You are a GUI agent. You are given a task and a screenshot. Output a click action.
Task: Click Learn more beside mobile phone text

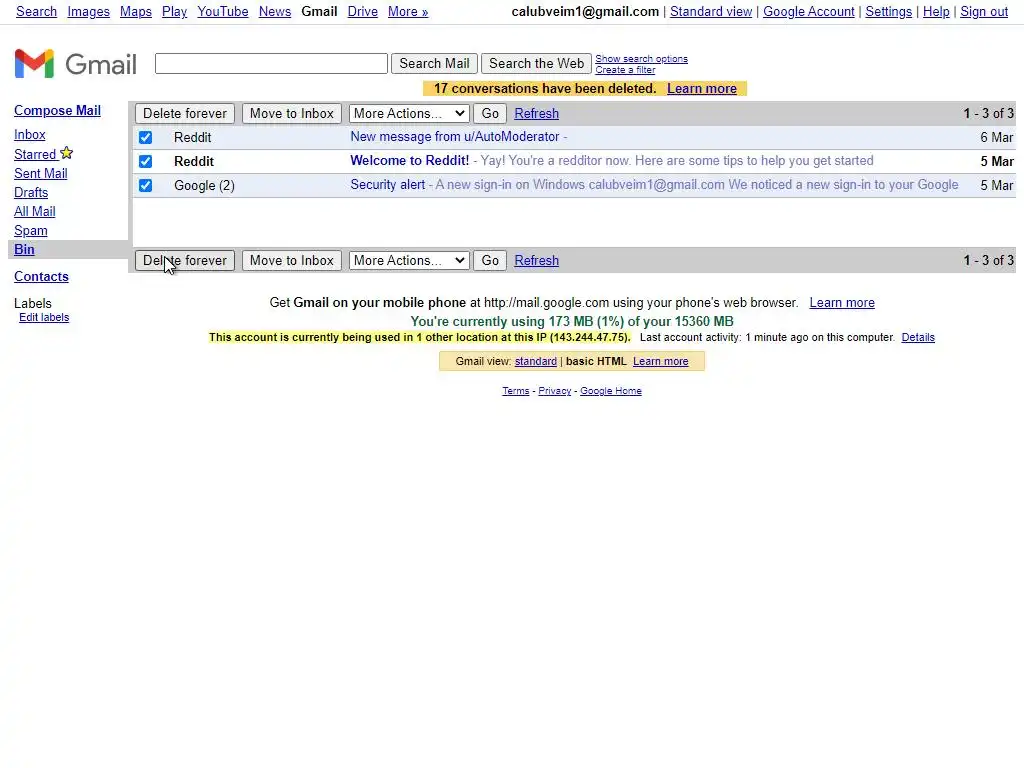842,303
